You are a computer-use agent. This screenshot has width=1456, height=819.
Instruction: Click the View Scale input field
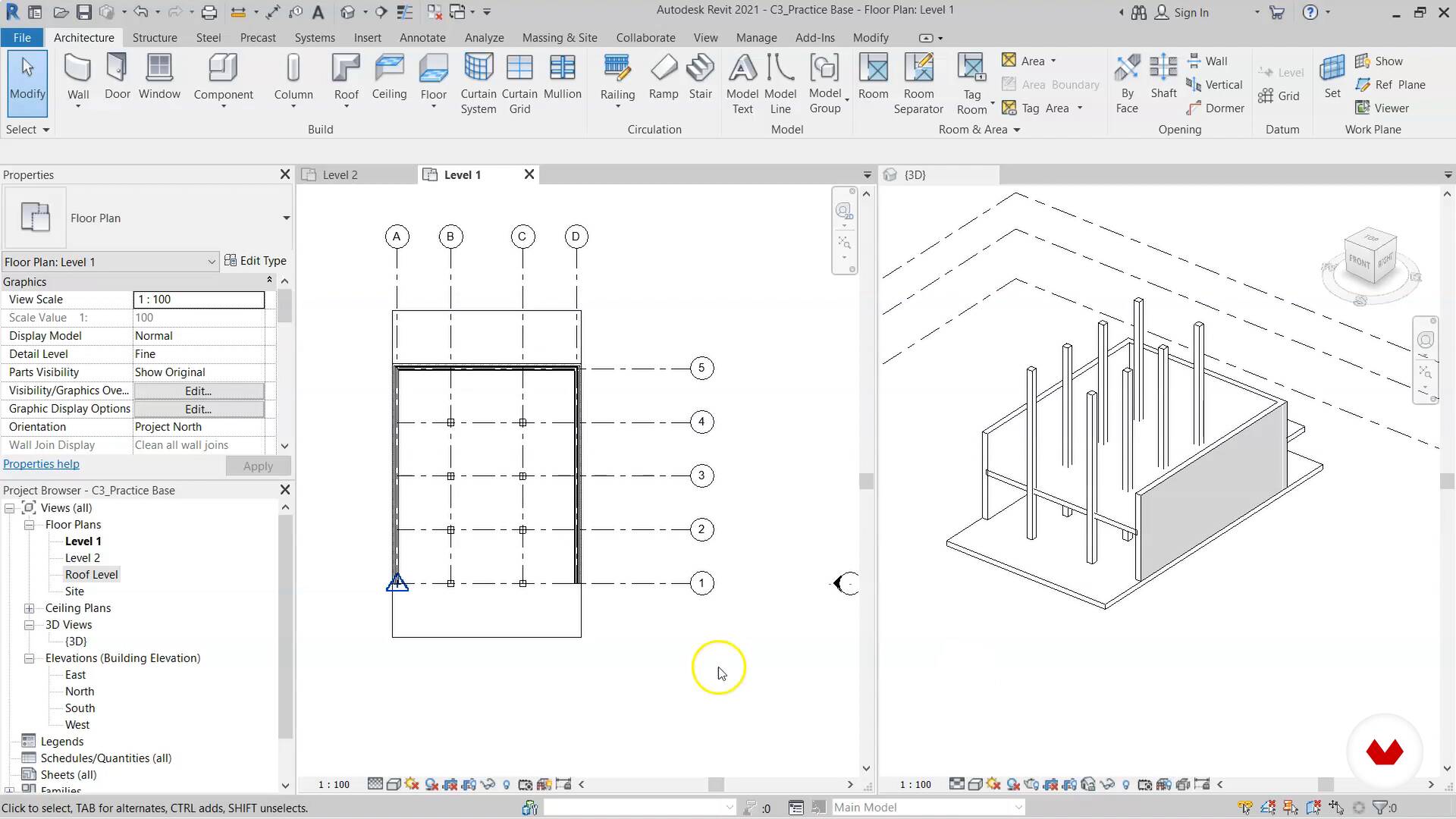199,299
